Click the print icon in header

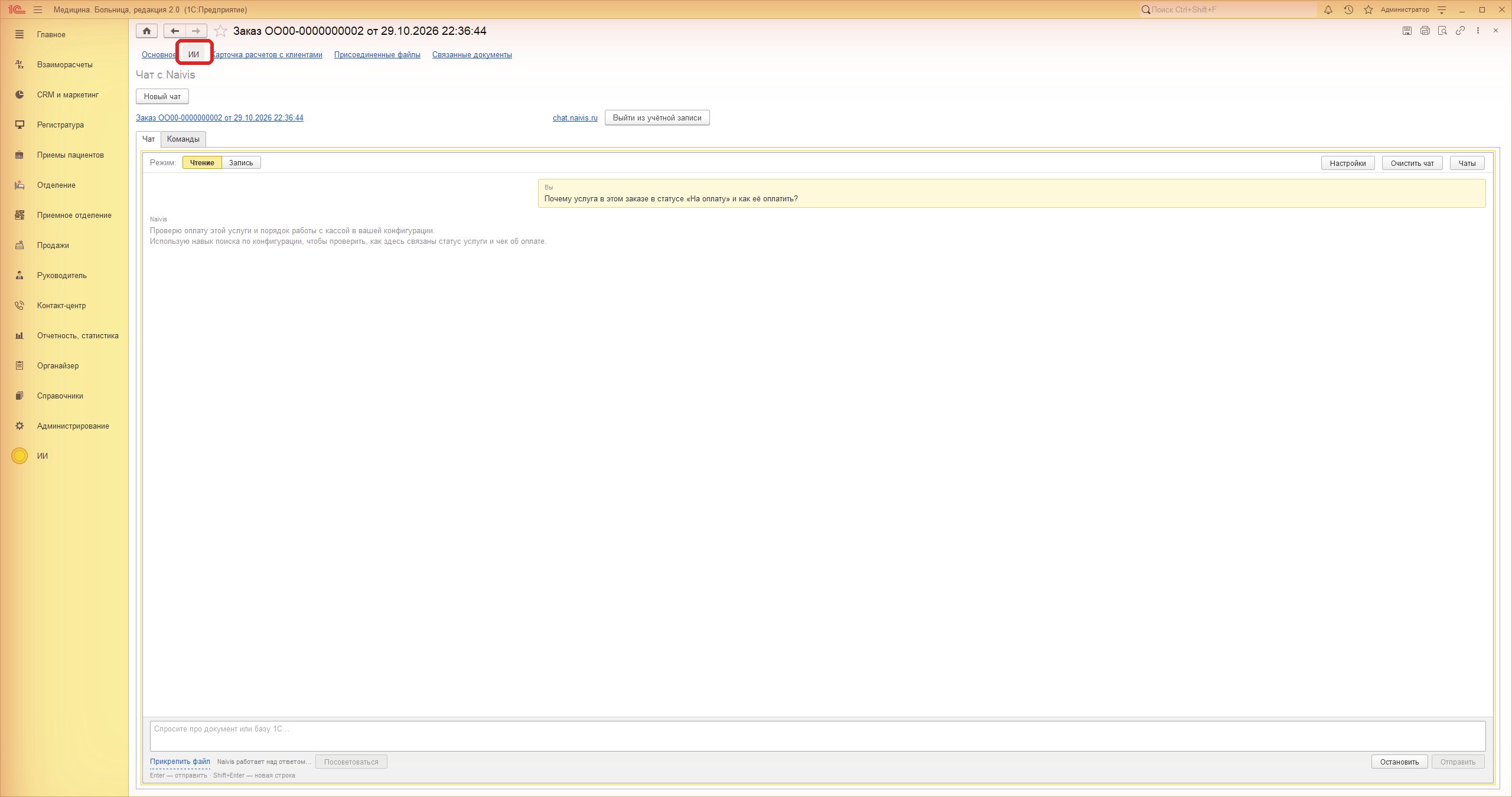click(1425, 31)
